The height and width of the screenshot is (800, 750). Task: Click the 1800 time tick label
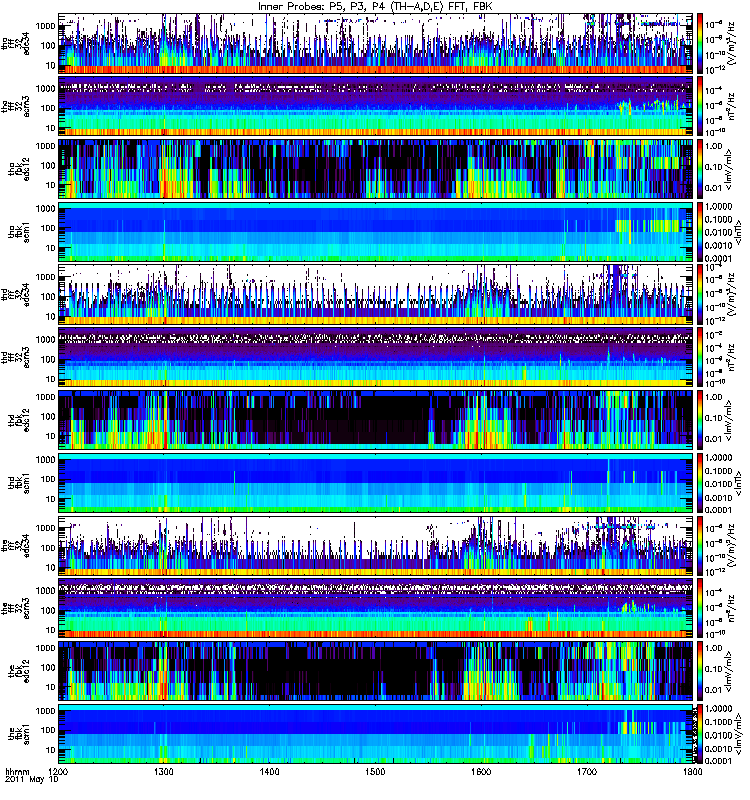tap(692, 771)
